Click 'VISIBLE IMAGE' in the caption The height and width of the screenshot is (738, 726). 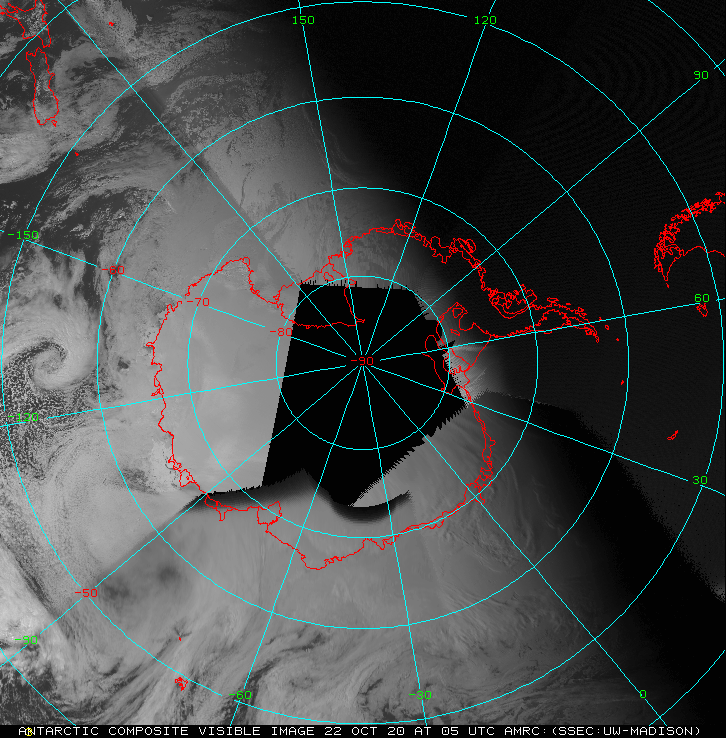pos(256,731)
